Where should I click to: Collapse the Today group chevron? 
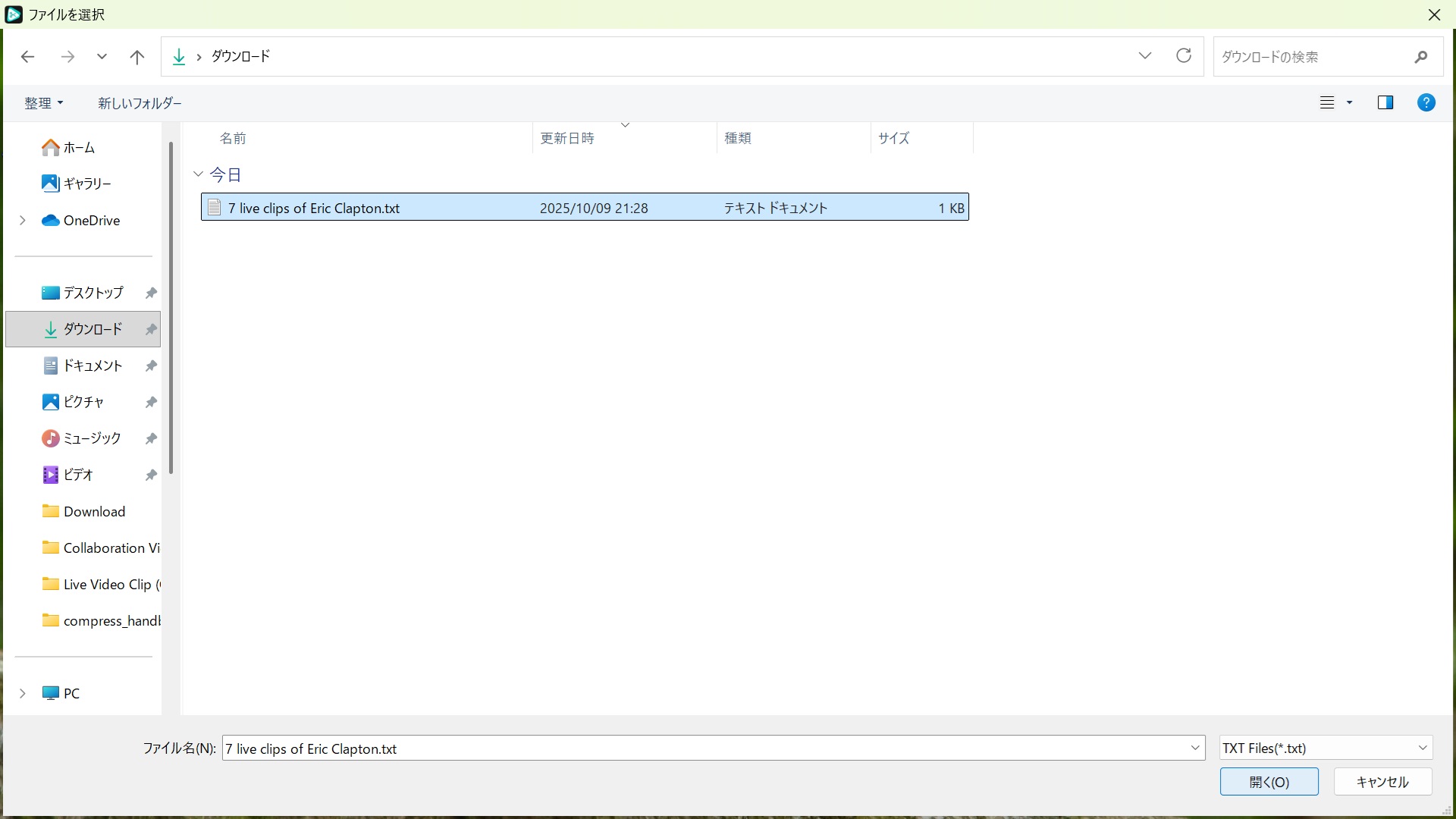[x=199, y=174]
